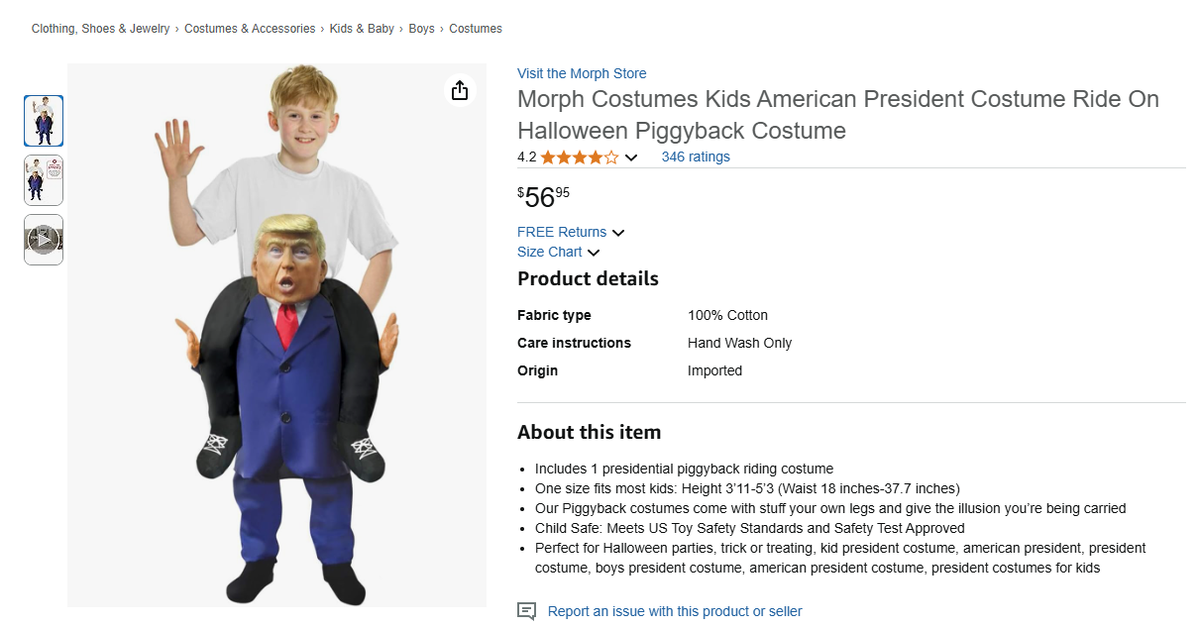
Task: Open the 346 ratings link
Action: (x=695, y=157)
